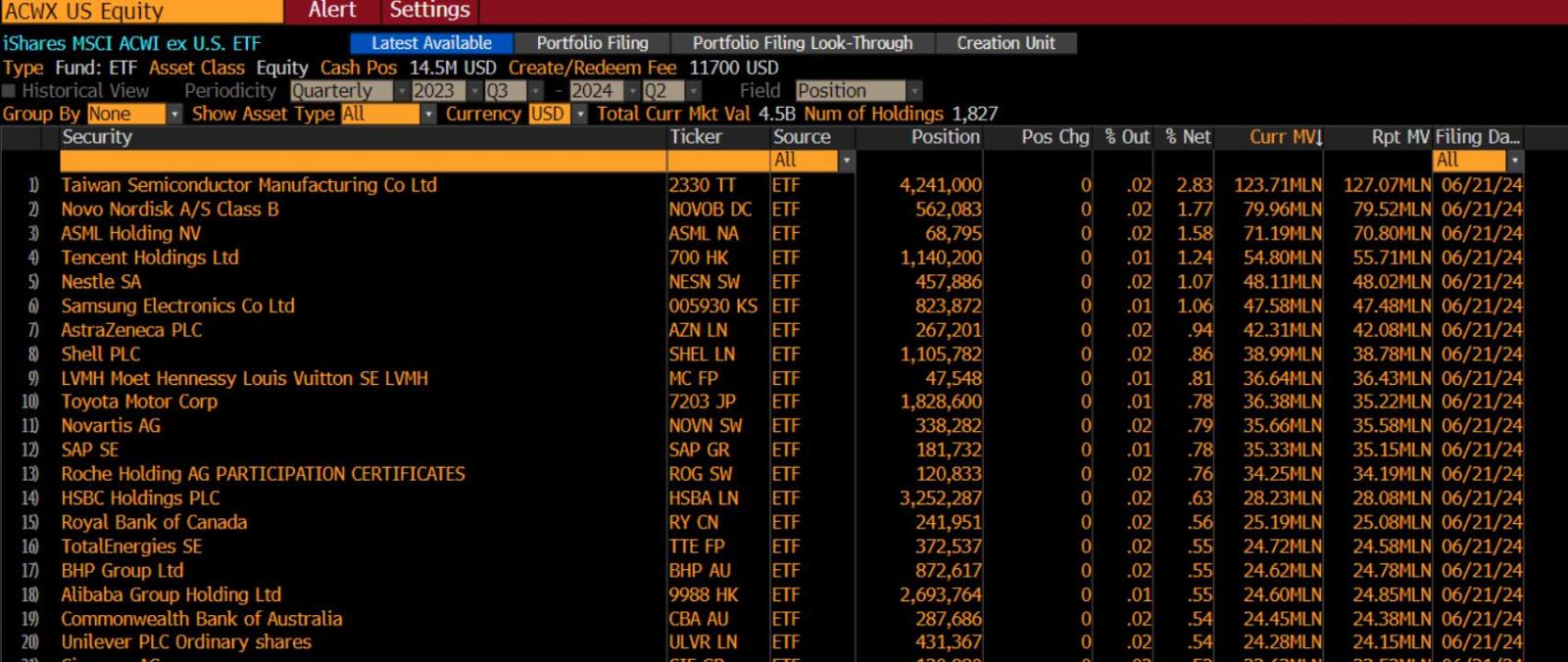Select Novo Nordisk A/S Class B
Image resolution: width=1568 pixels, height=662 pixels.
[x=170, y=210]
